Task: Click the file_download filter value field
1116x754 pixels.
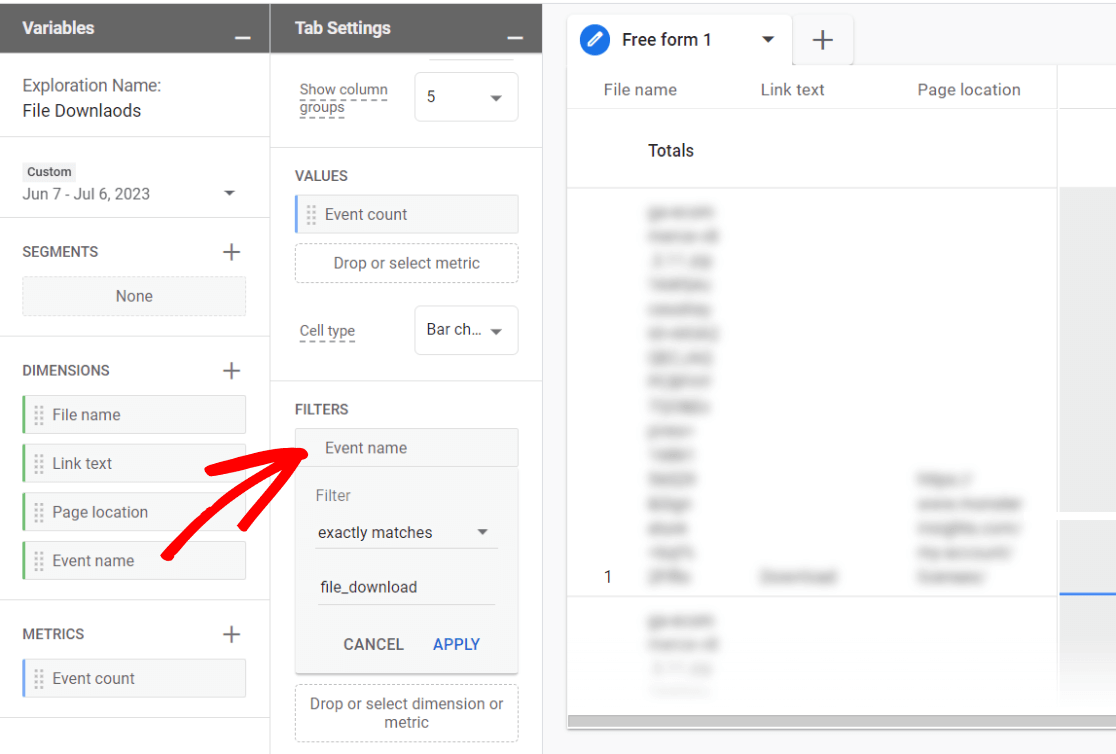Action: (404, 586)
